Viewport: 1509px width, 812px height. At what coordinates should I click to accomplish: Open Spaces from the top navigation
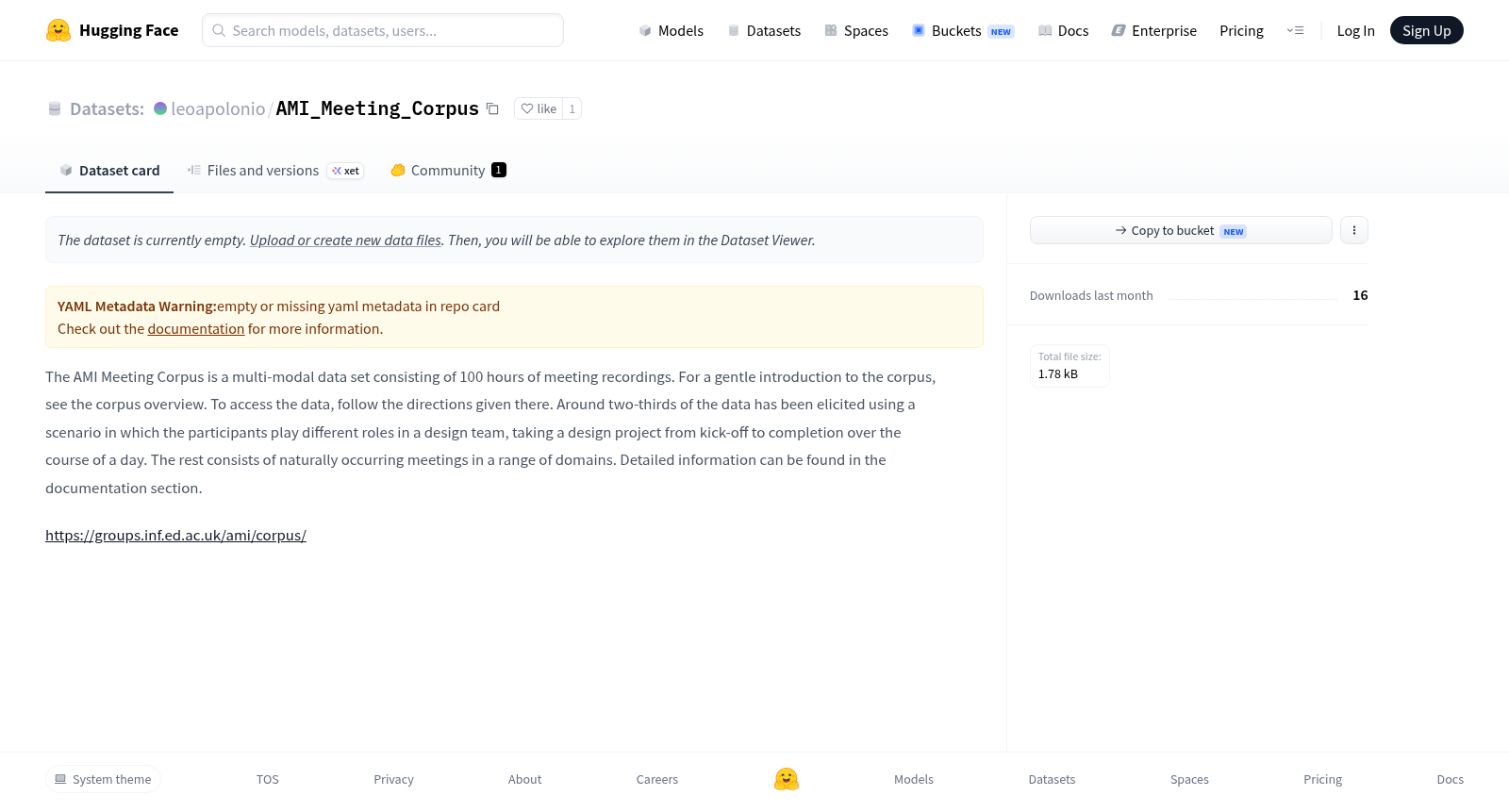click(856, 30)
